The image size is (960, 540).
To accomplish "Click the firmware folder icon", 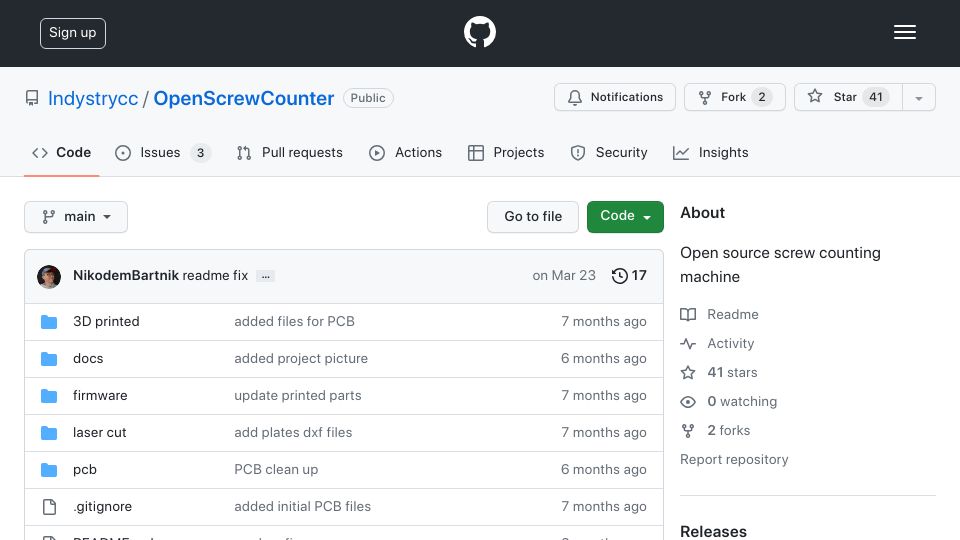I will 49,396.
